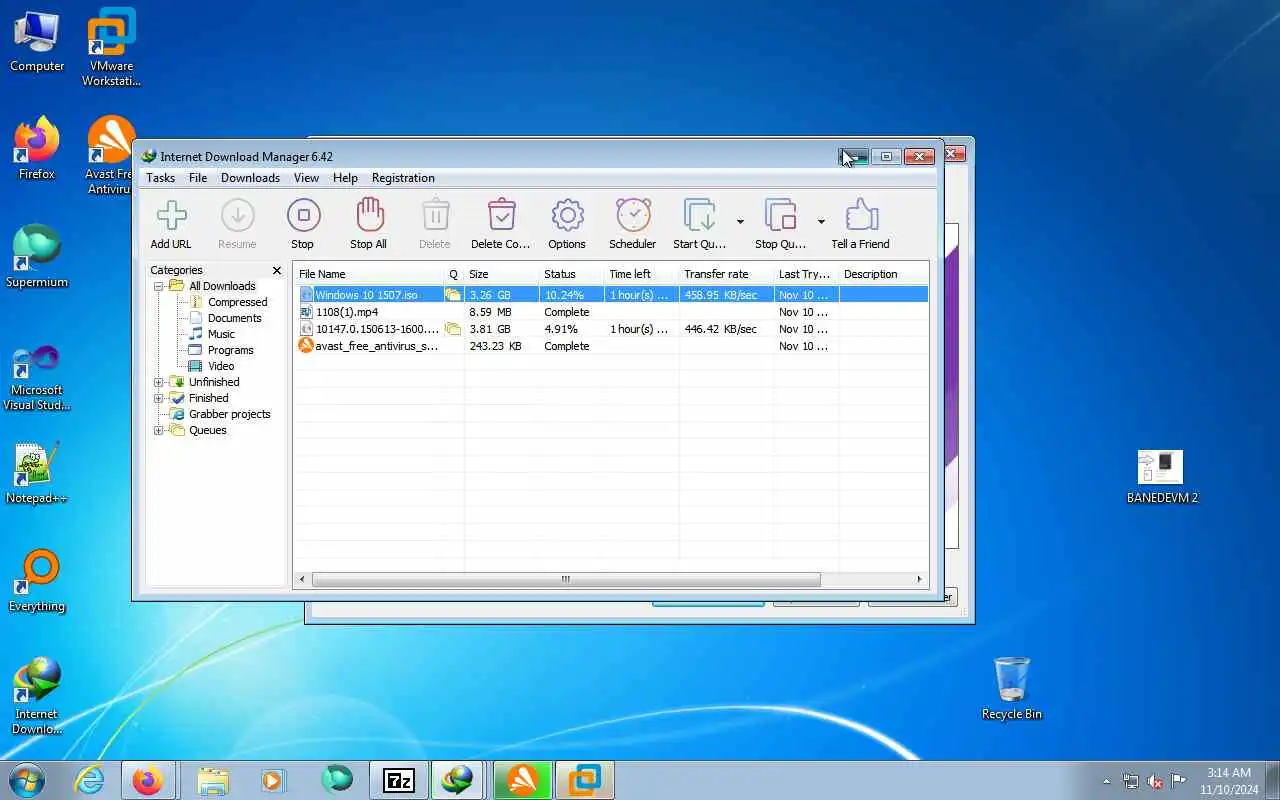Sort by Time left column header
The height and width of the screenshot is (800, 1280).
[641, 274]
